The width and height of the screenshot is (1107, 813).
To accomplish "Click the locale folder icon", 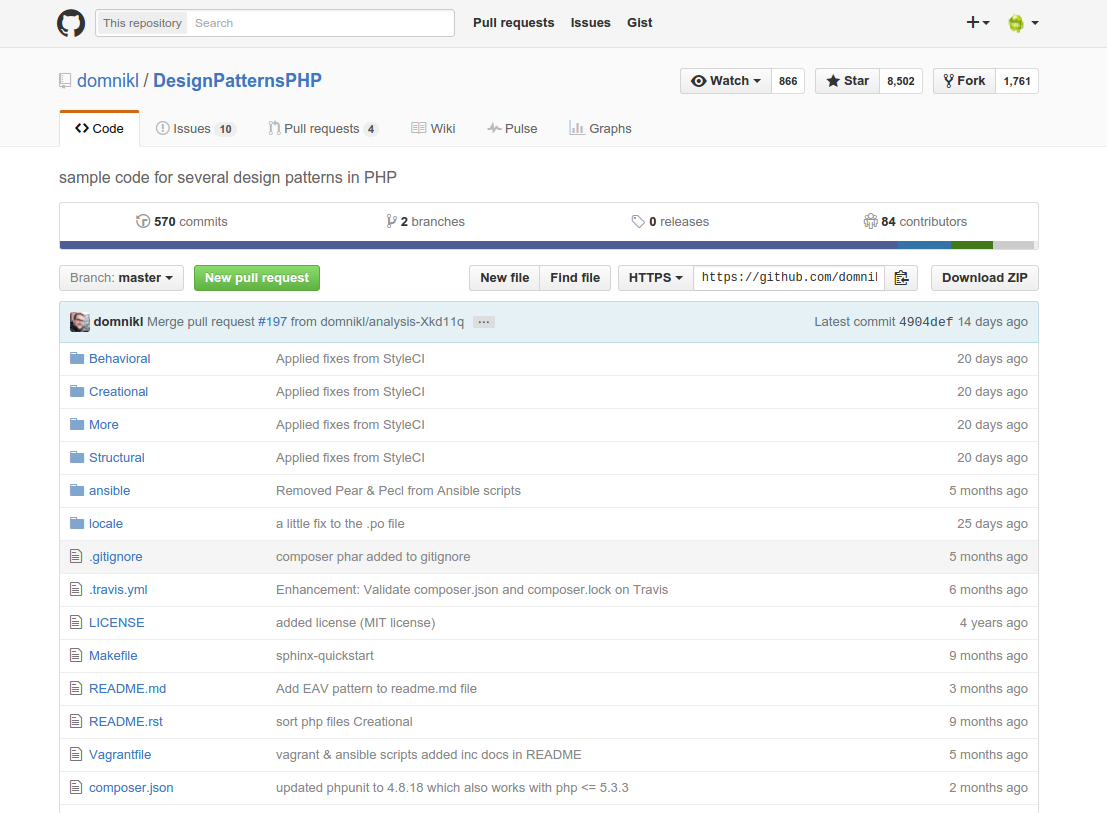I will point(77,524).
